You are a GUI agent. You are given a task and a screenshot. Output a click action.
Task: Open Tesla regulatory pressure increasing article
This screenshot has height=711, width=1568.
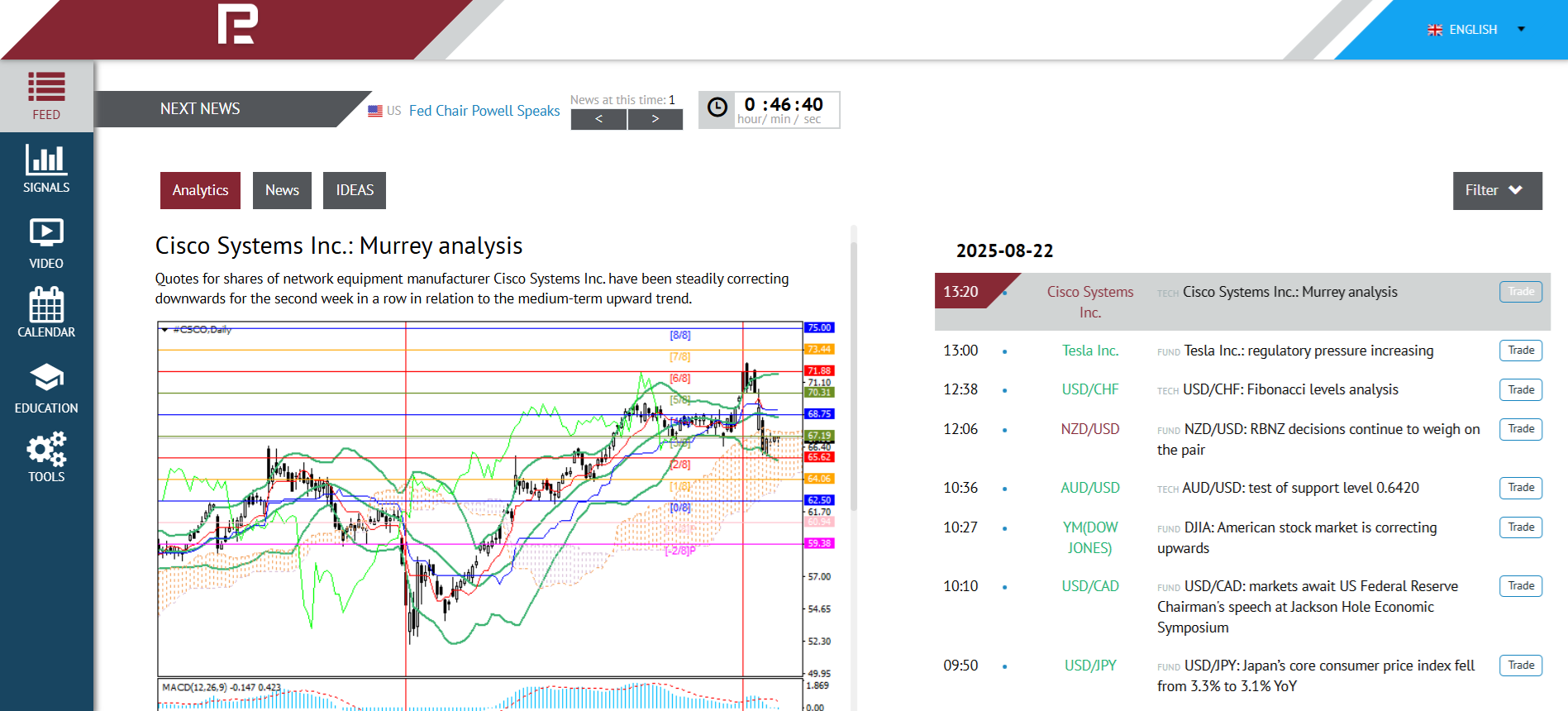(1308, 351)
